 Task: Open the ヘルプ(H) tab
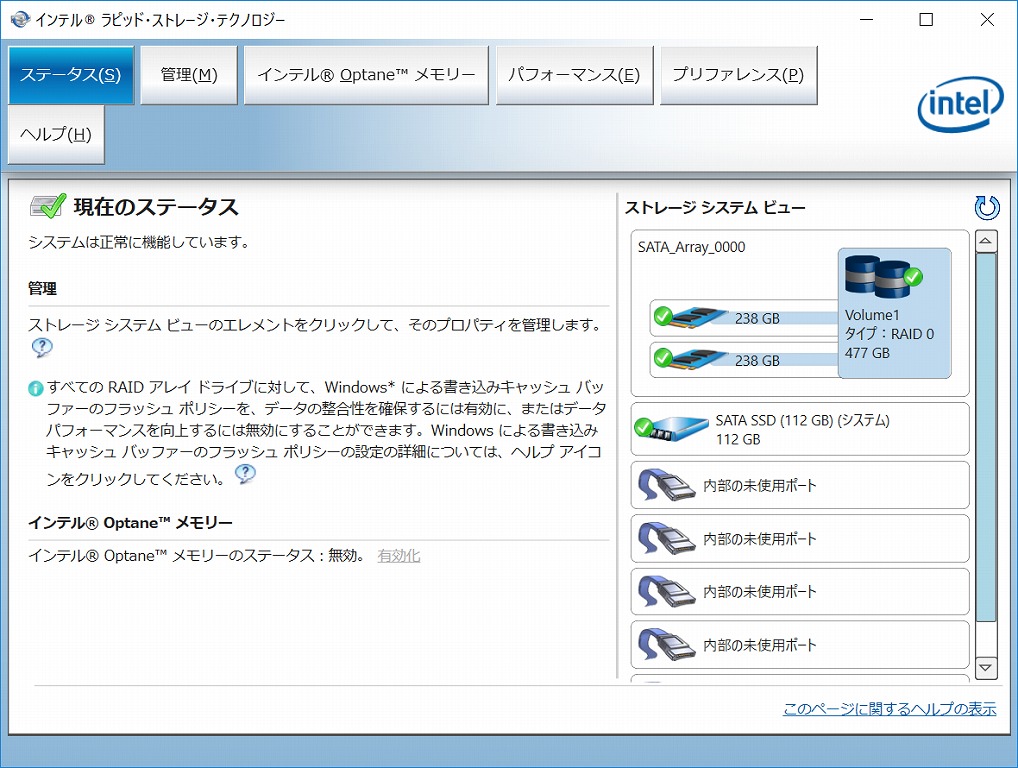click(56, 134)
